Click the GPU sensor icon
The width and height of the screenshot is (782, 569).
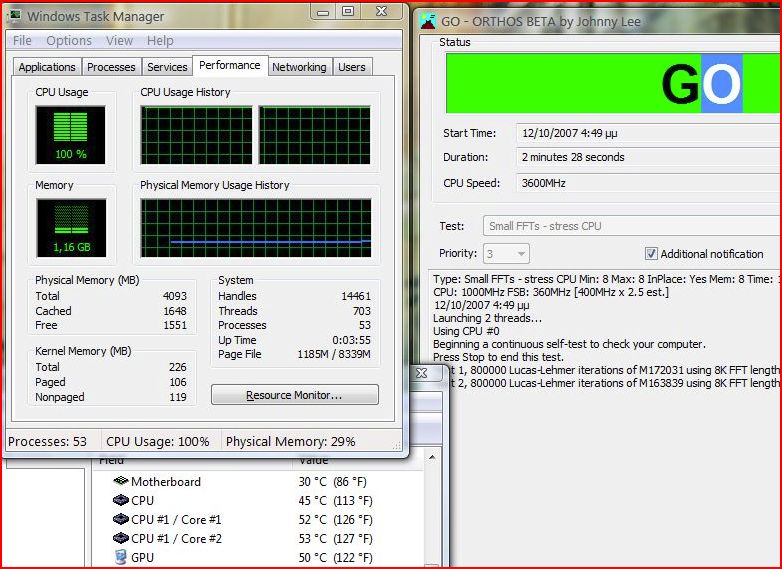click(120, 557)
